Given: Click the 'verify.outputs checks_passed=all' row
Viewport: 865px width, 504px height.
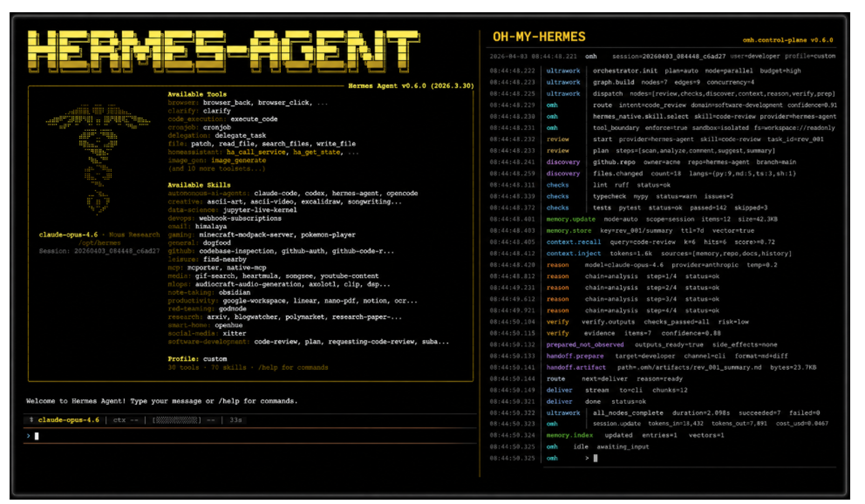Looking at the screenshot, I should (x=619, y=322).
